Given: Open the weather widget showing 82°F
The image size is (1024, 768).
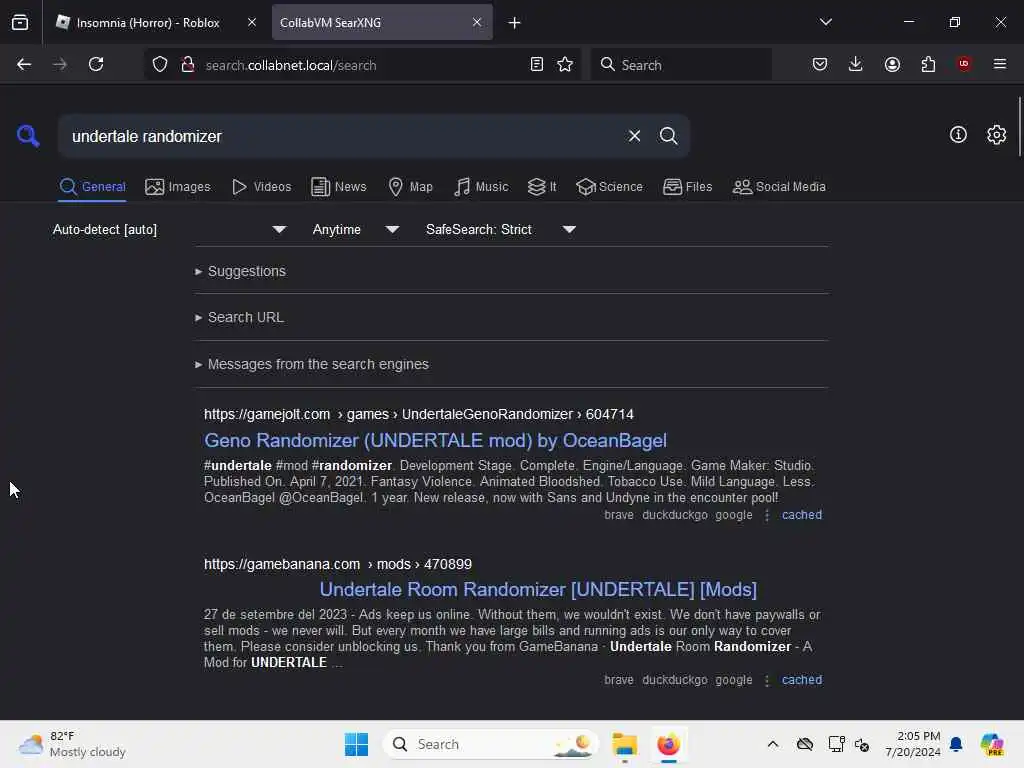Looking at the screenshot, I should pos(72,744).
